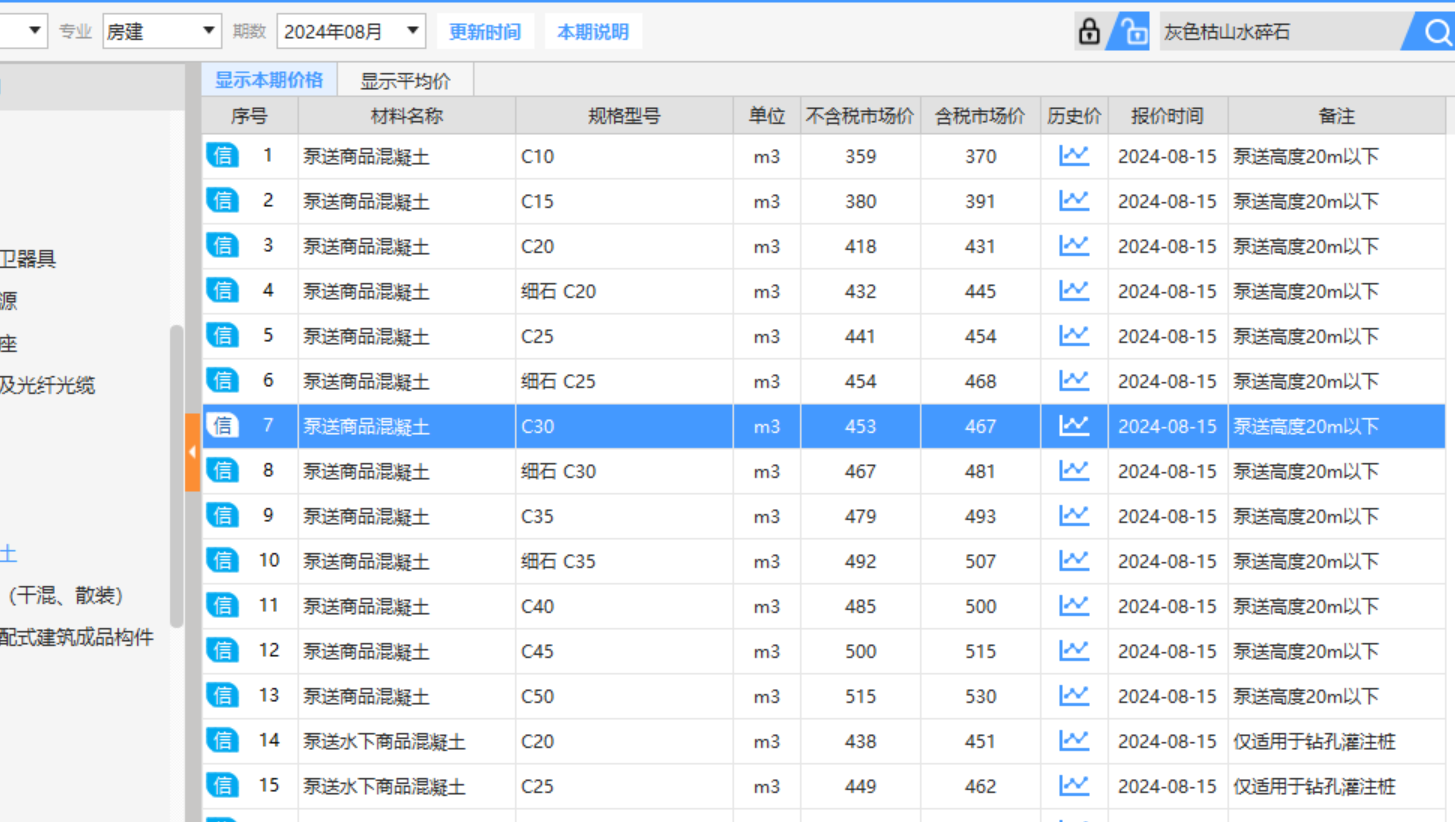The width and height of the screenshot is (1455, 822).
Task: Click the left sidebar vertical scrollbar
Action: [177, 475]
